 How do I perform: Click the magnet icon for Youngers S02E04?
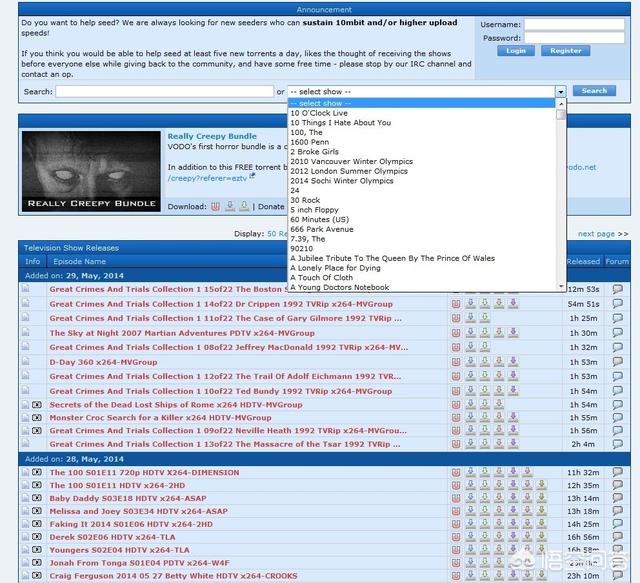457,550
